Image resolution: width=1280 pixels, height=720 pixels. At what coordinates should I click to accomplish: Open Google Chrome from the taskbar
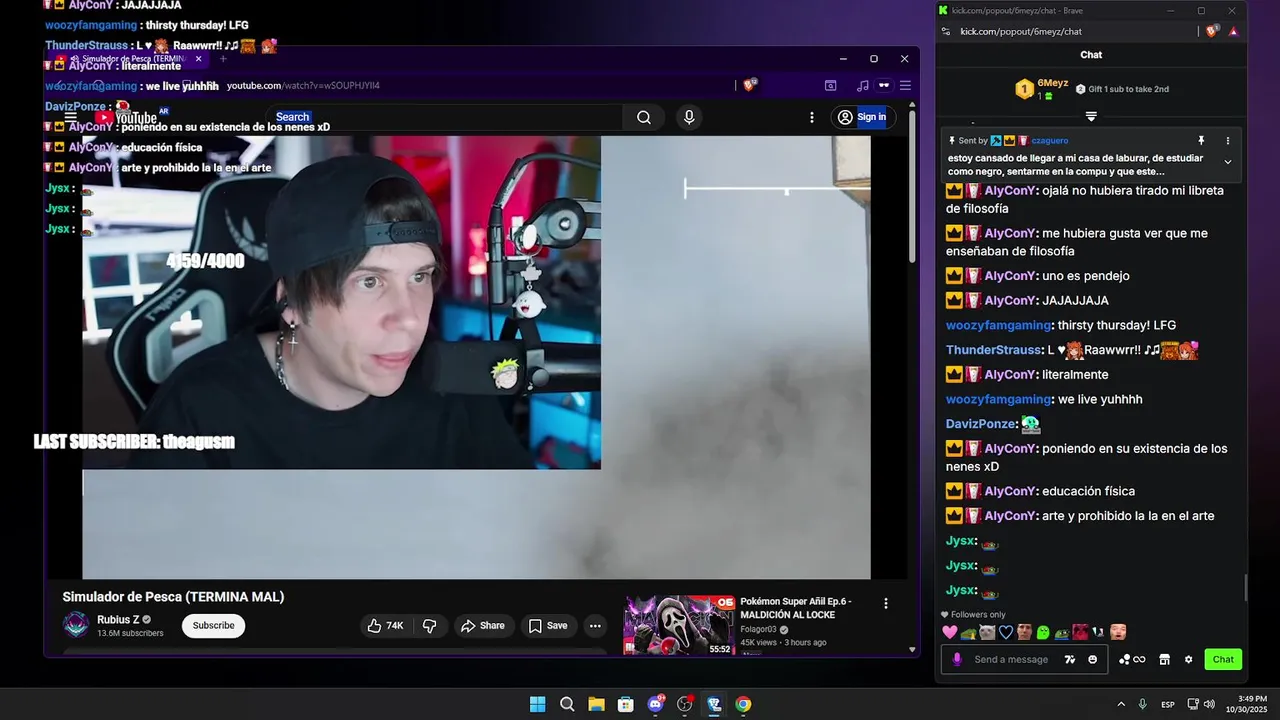[743, 704]
